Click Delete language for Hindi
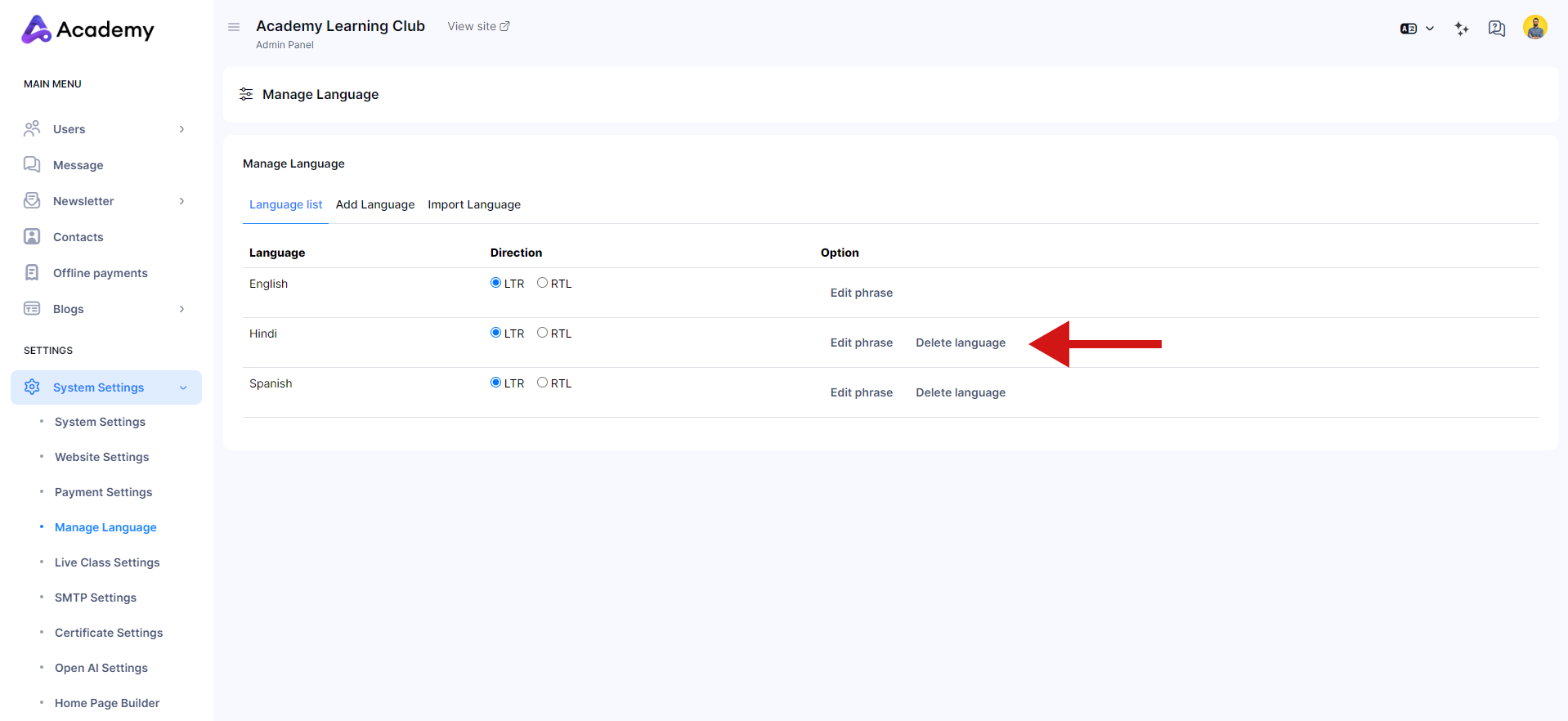The width and height of the screenshot is (1568, 721). click(x=960, y=343)
